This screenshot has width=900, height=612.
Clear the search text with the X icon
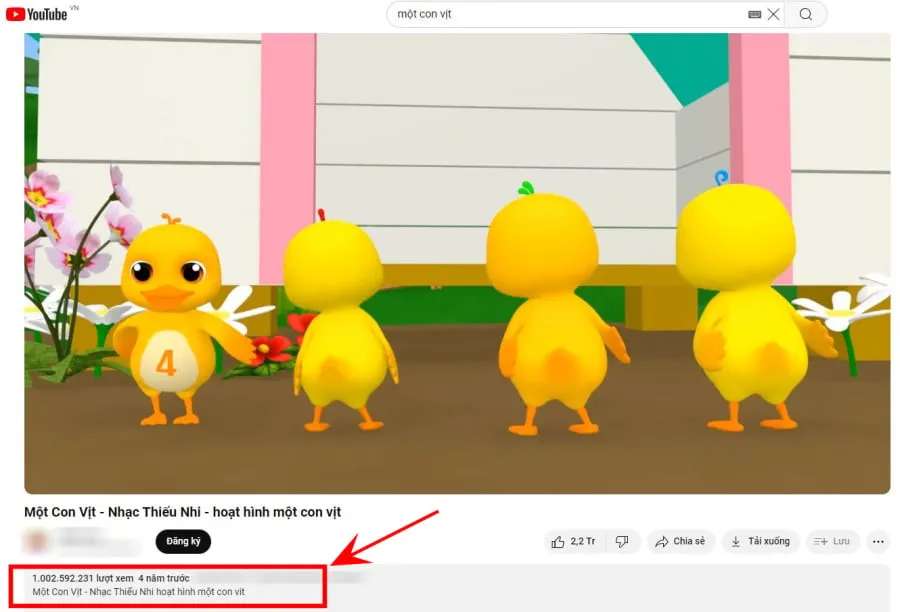[773, 15]
